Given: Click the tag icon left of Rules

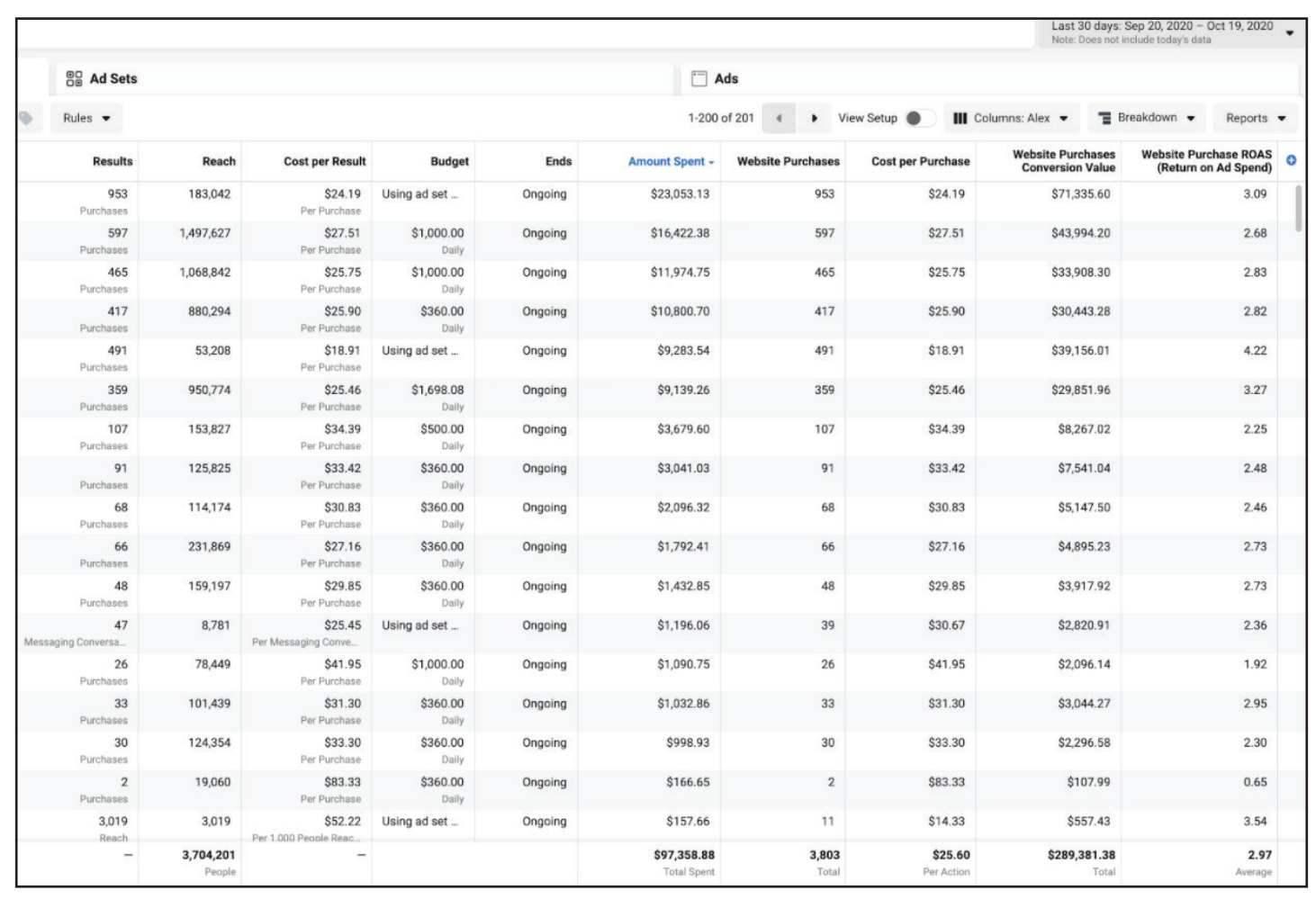Looking at the screenshot, I should [26, 118].
